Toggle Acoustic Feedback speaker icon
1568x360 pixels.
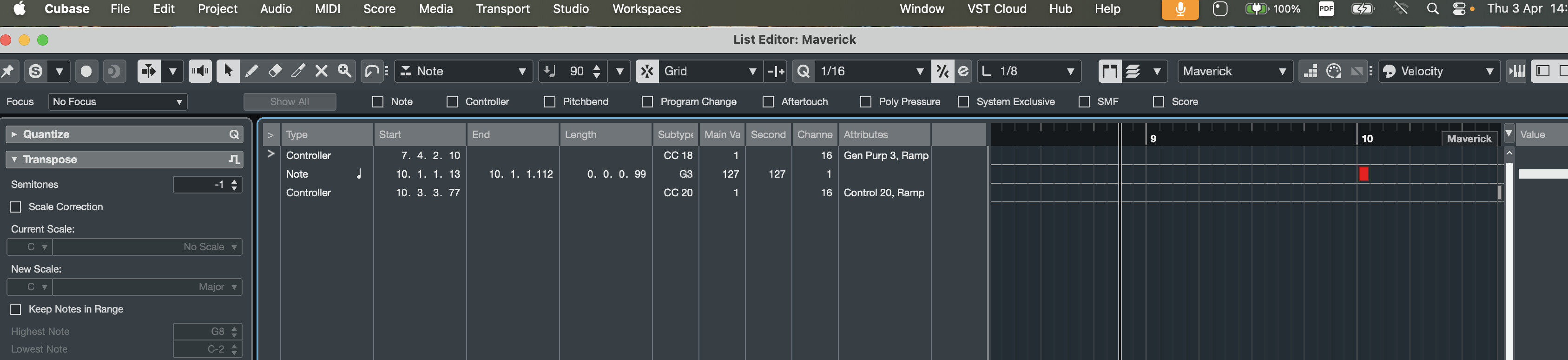(x=200, y=71)
